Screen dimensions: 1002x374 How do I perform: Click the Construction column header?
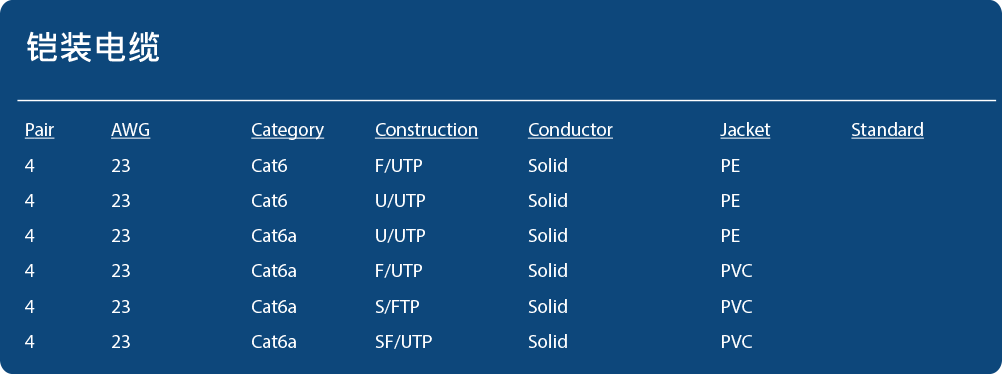click(426, 130)
